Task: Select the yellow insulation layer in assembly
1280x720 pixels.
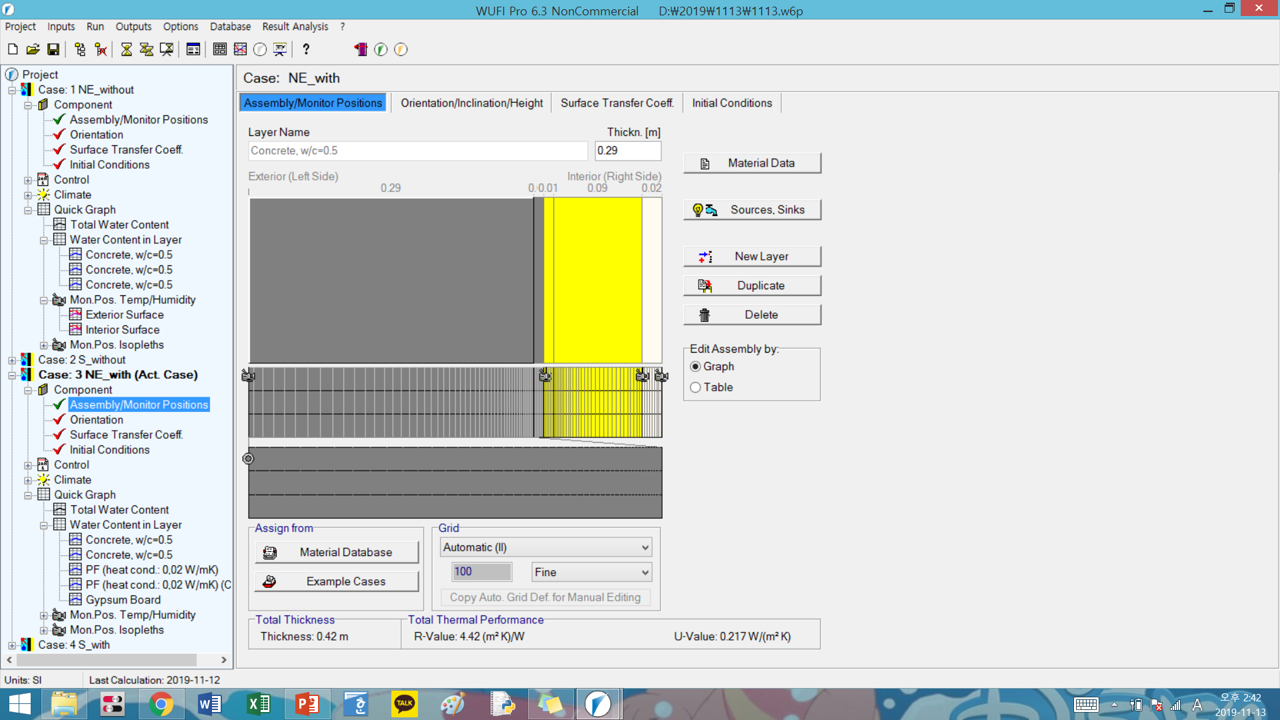Action: (x=597, y=280)
